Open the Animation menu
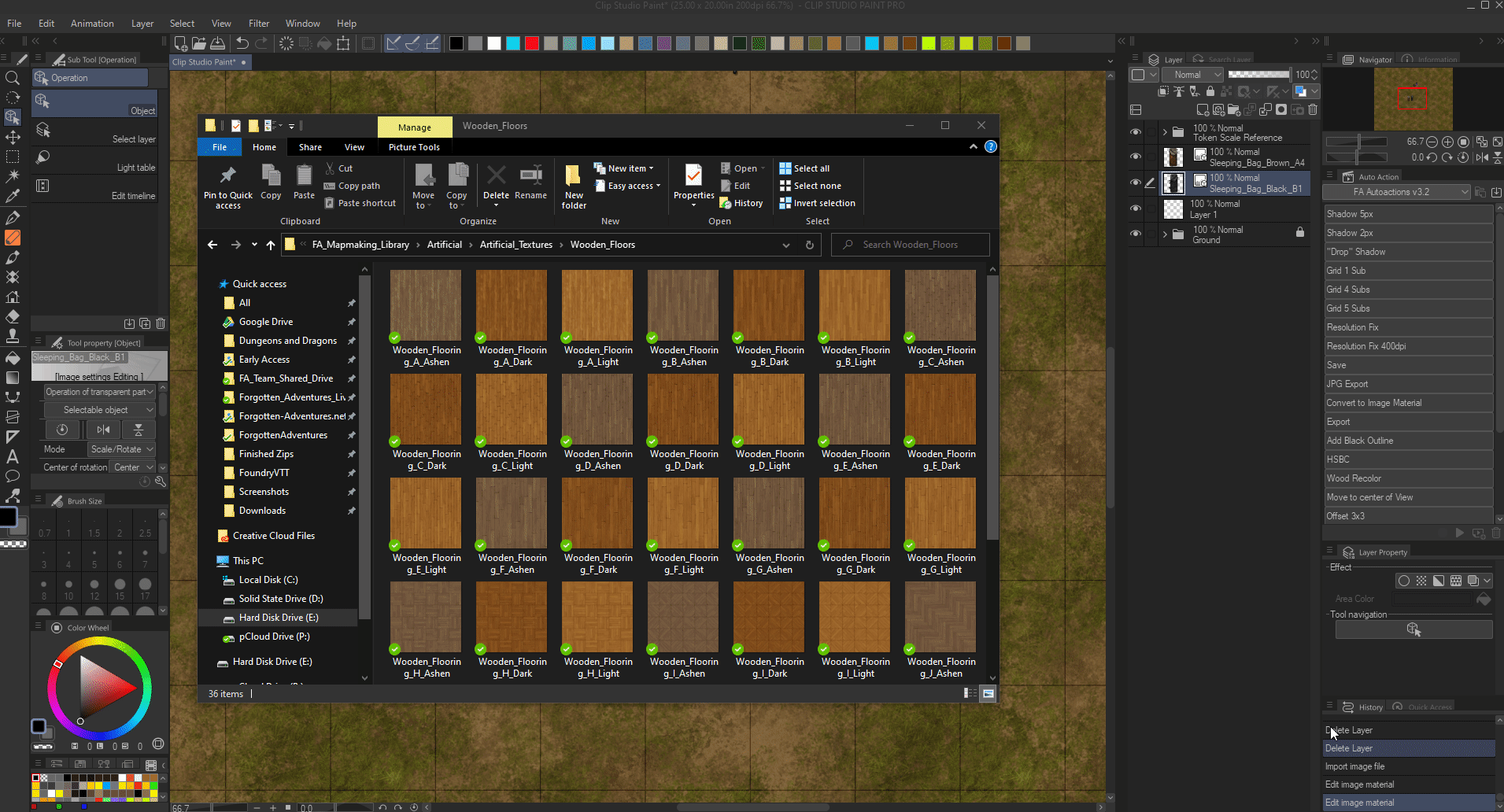The height and width of the screenshot is (812, 1504). point(92,24)
